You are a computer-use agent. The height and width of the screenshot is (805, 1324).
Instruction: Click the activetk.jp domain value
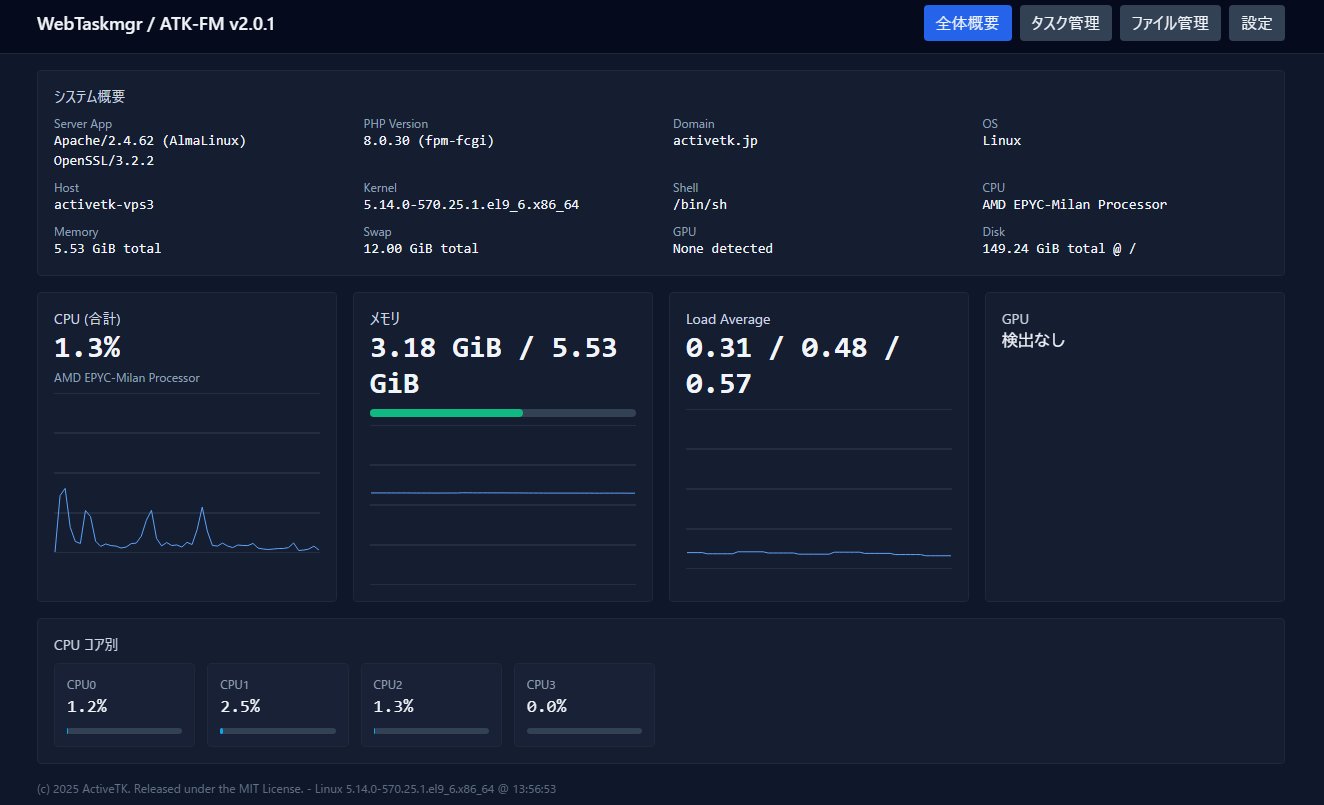tap(715, 141)
